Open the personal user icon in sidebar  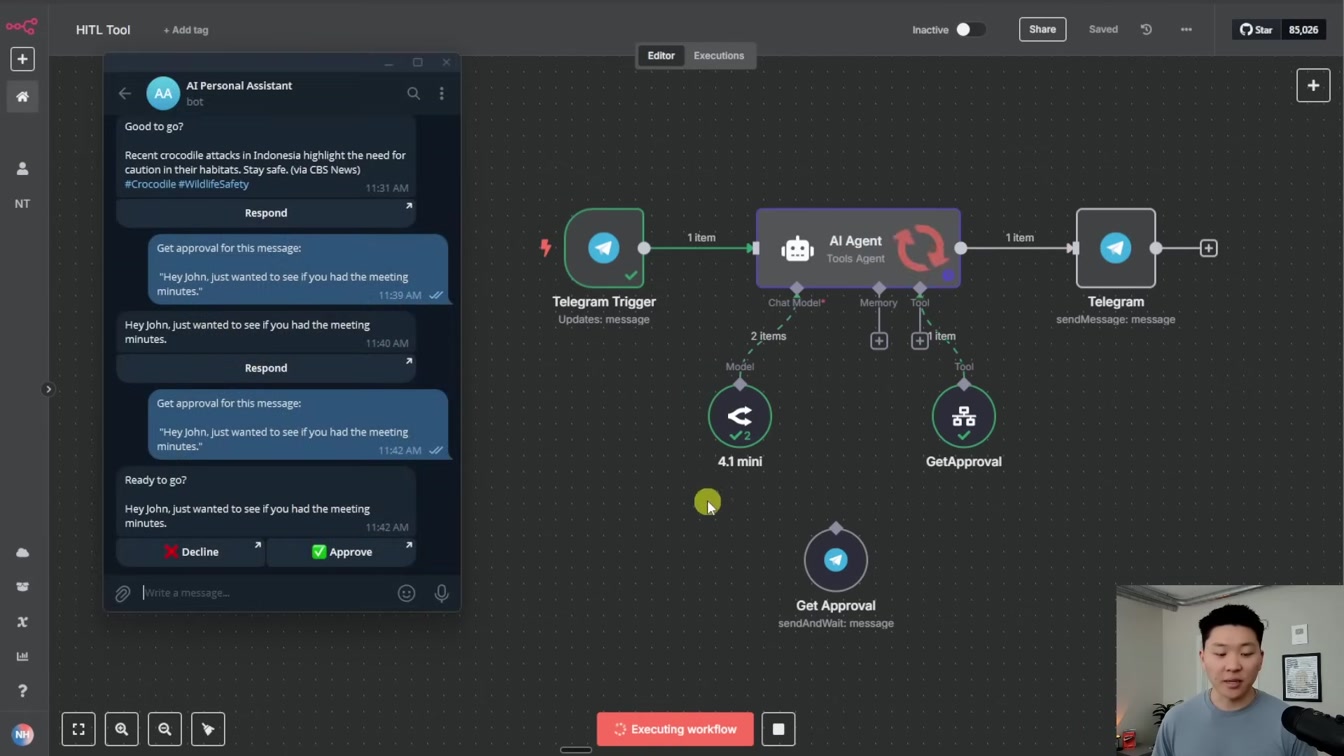(x=22, y=169)
